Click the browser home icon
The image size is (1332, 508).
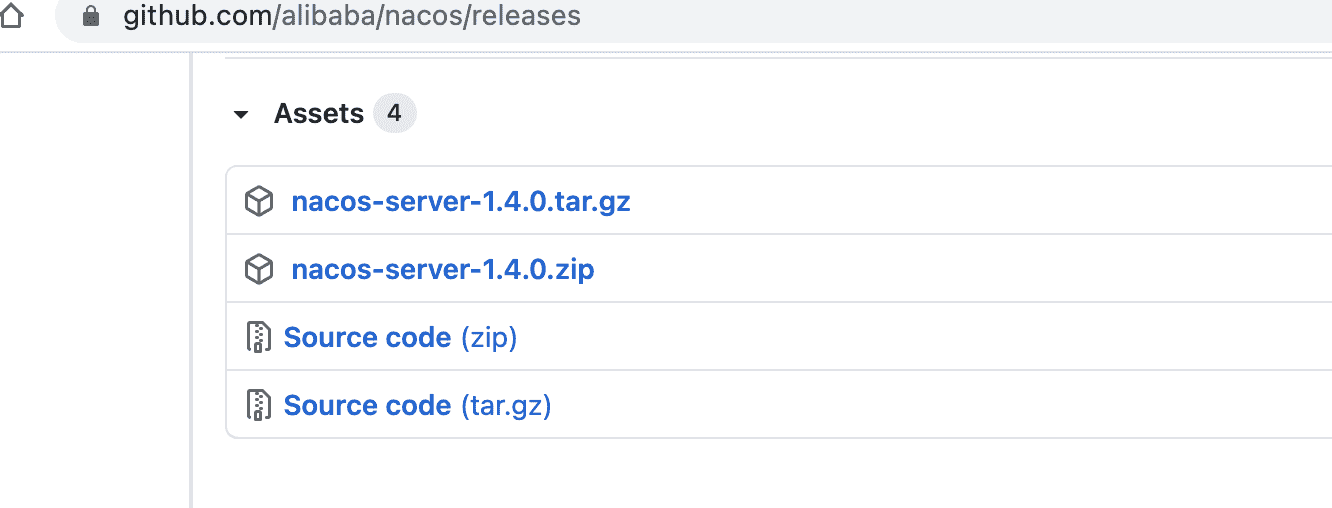point(10,17)
